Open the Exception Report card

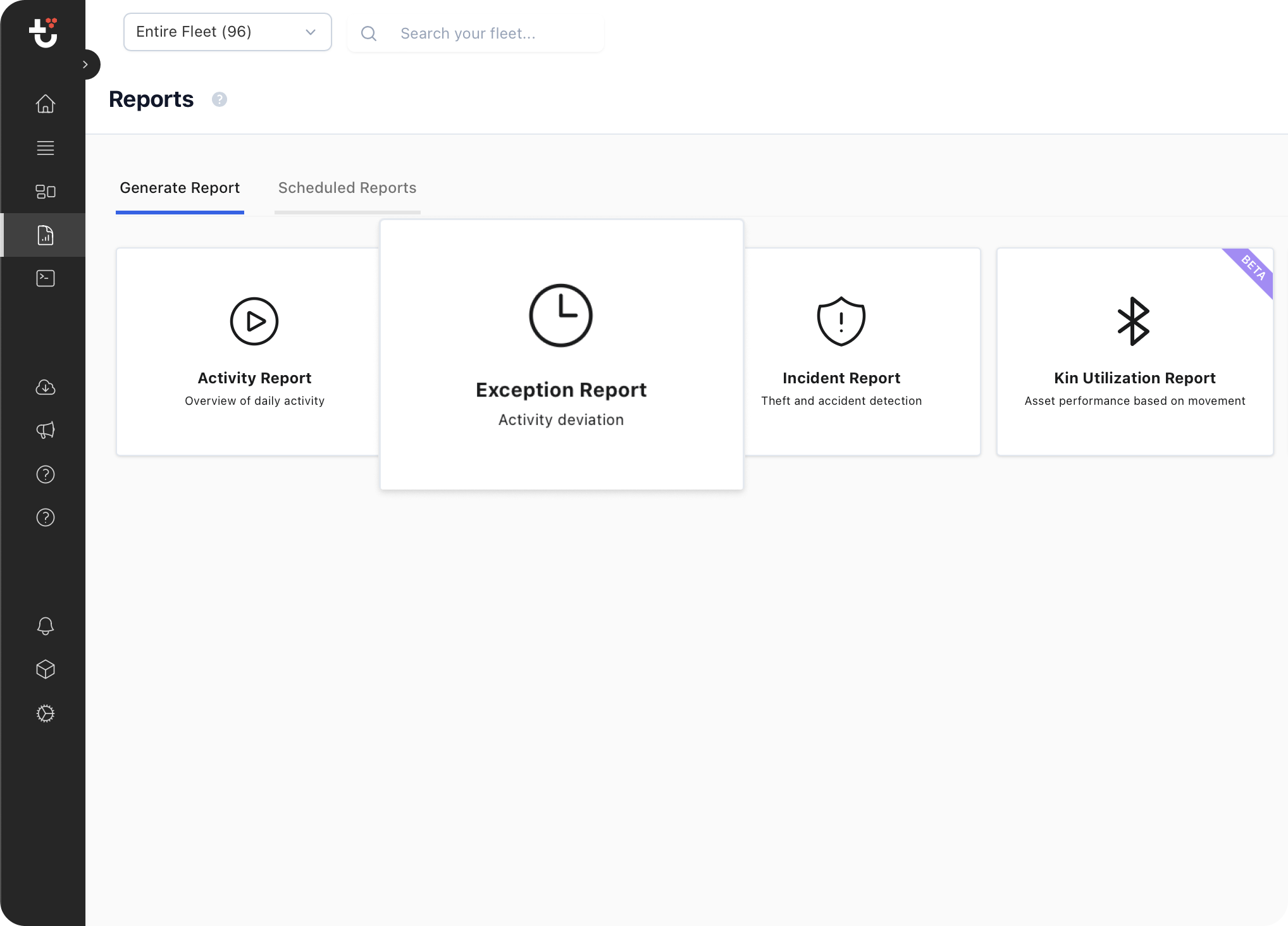561,355
